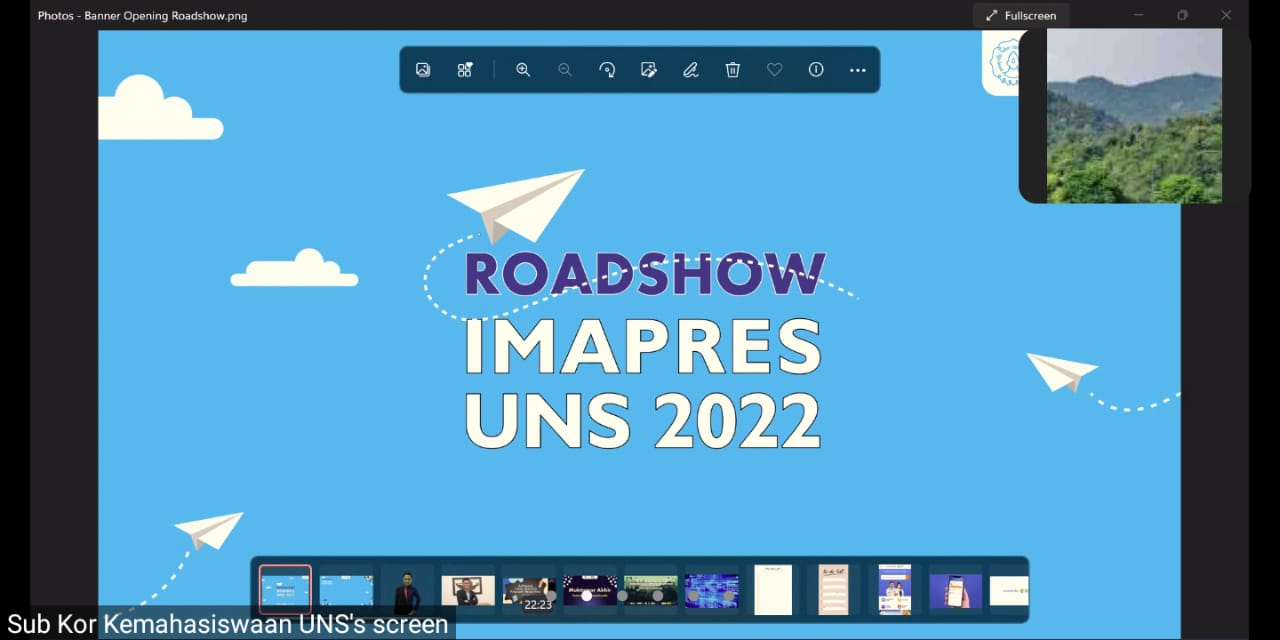Select the currently highlighted first filmstrip thumbnail
The height and width of the screenshot is (640, 1280).
click(285, 590)
